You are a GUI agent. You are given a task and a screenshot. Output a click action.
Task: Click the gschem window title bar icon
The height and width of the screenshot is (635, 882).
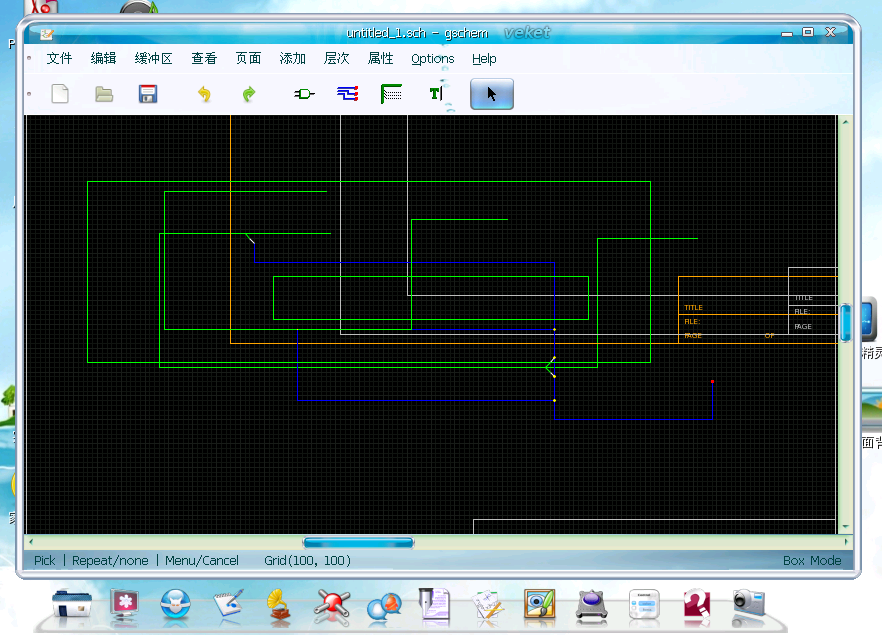[x=47, y=34]
